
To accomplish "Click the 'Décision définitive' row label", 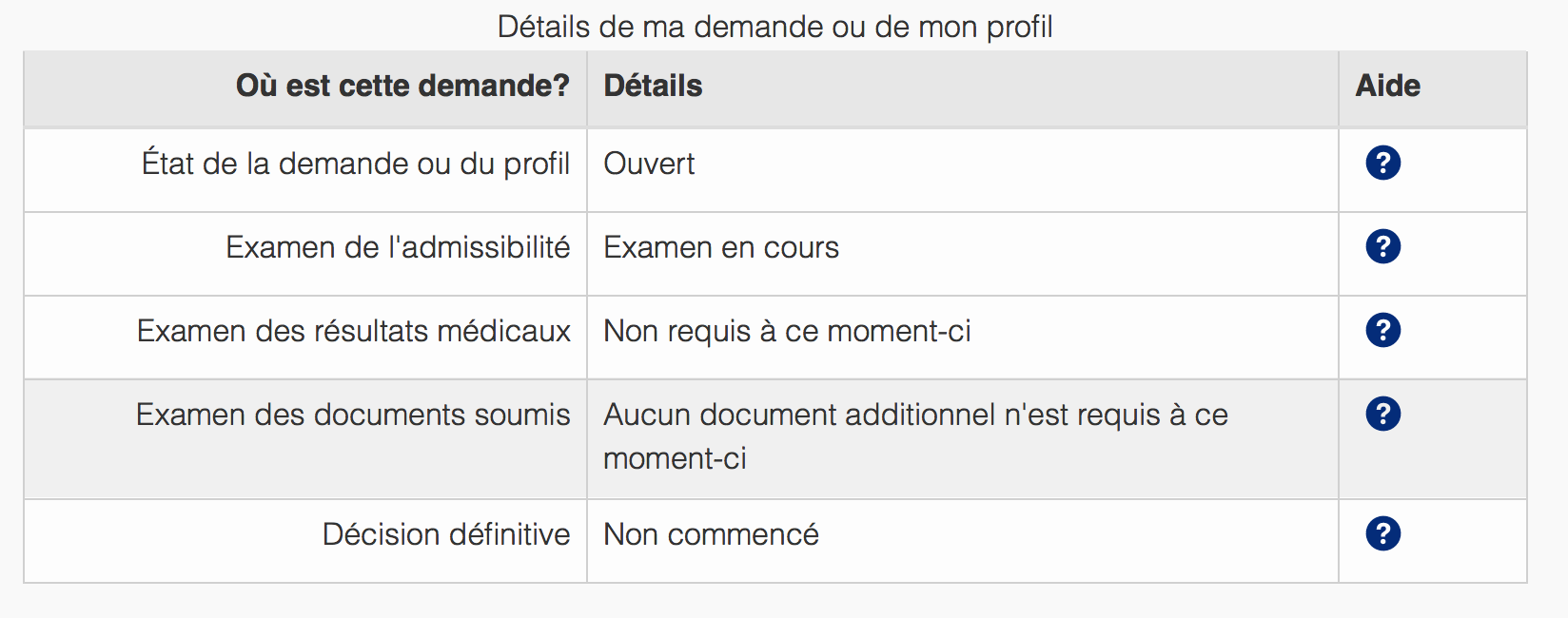I will coord(445,534).
